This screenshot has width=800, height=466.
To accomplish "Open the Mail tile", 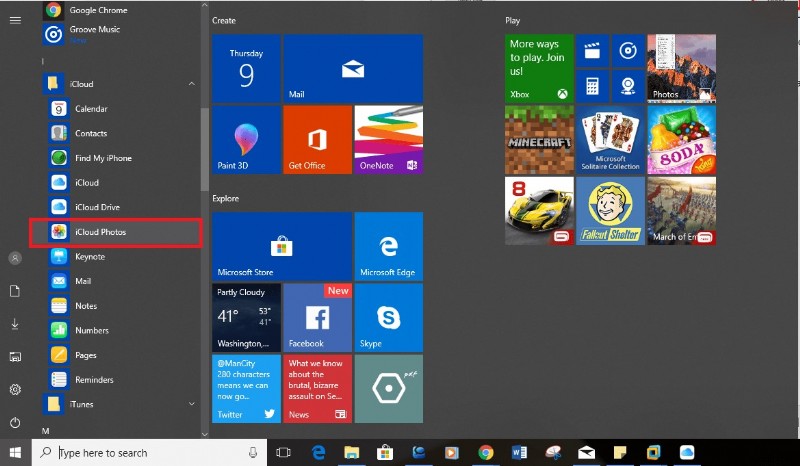I will point(353,68).
